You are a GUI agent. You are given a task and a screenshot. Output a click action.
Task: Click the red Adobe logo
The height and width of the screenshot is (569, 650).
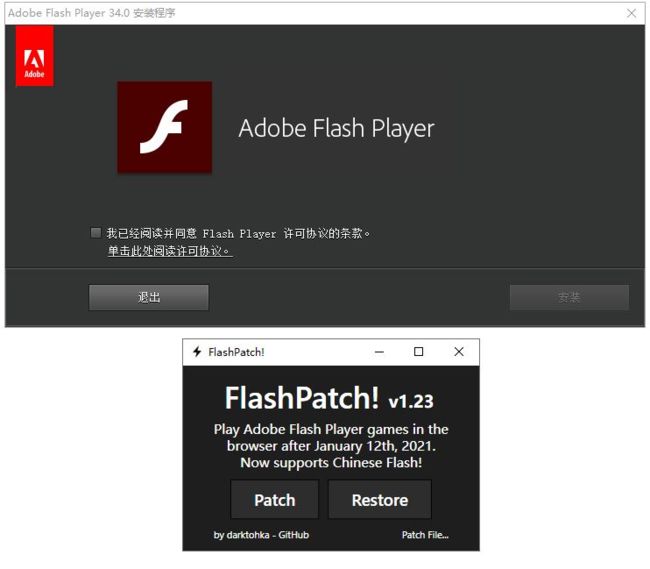34,56
